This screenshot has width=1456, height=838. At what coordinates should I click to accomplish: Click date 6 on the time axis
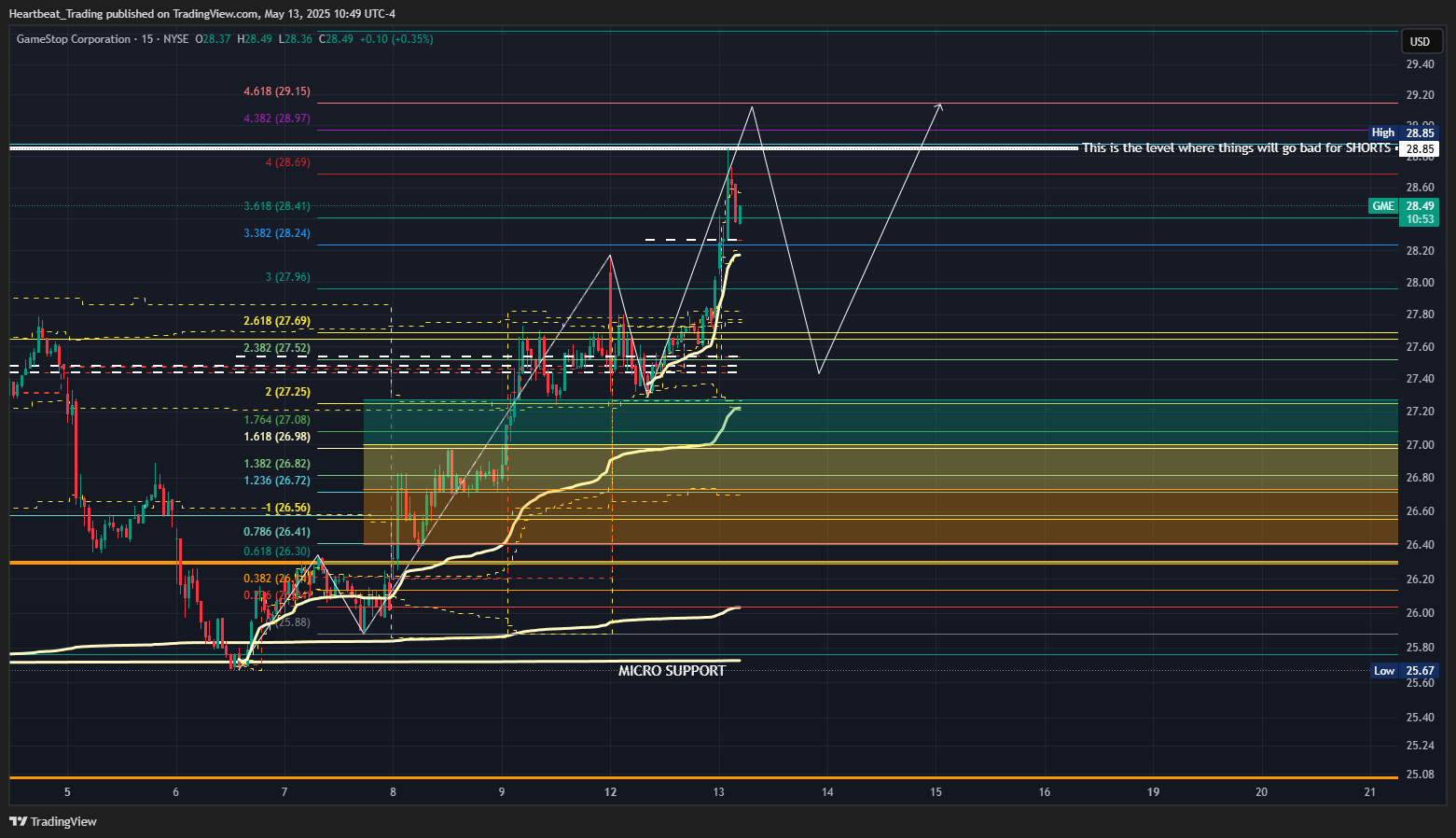[x=175, y=792]
